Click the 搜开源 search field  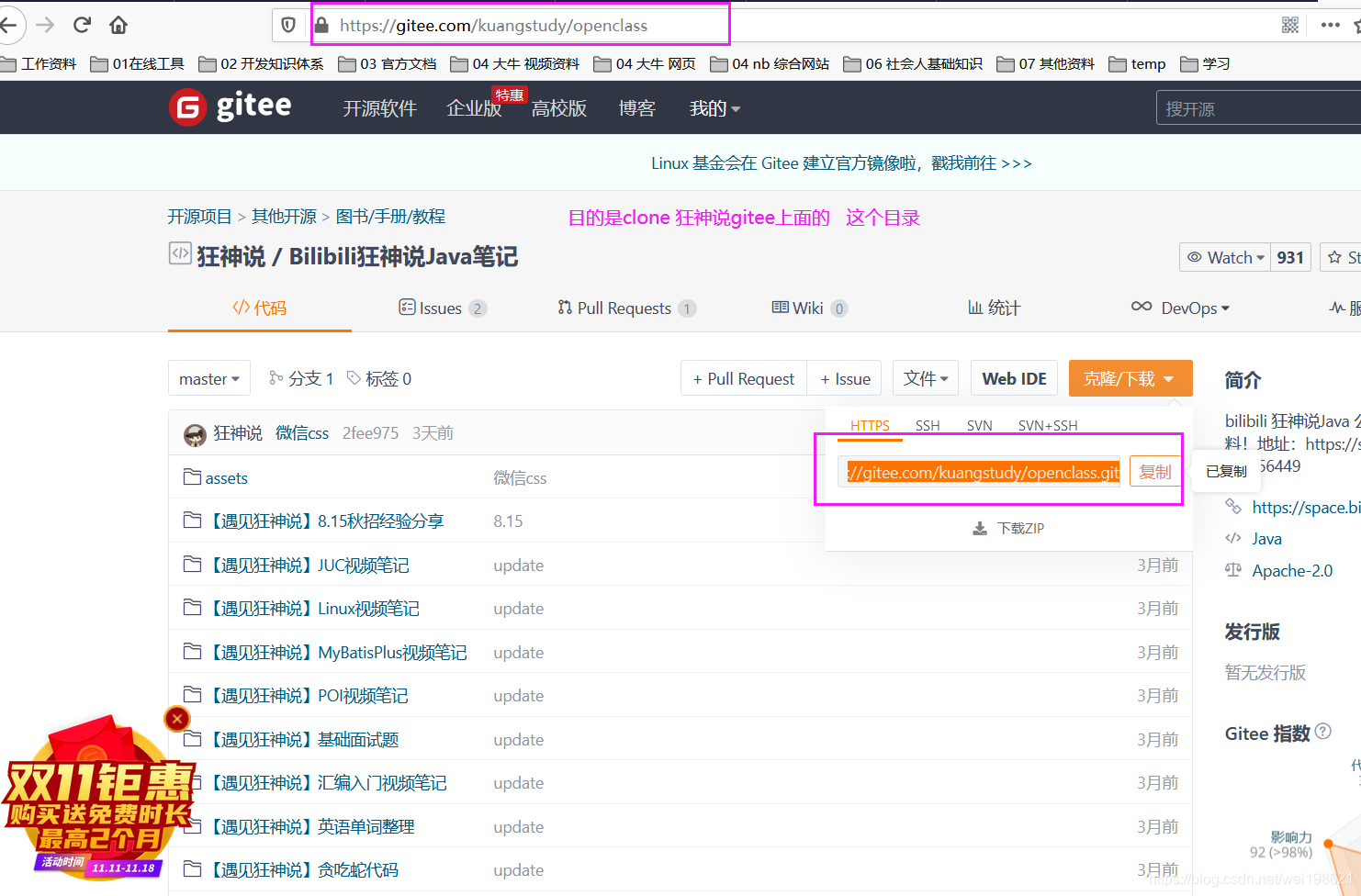[x=1258, y=109]
